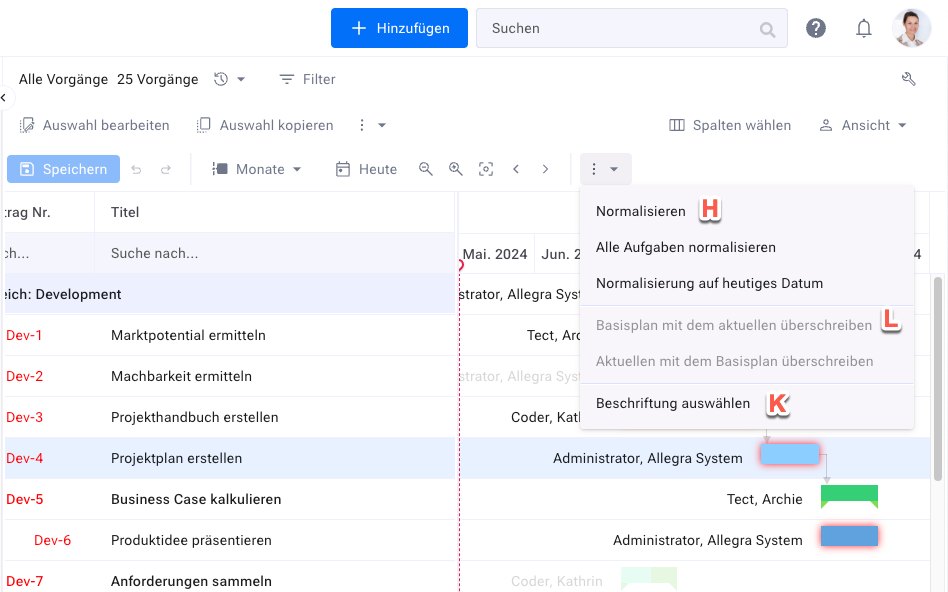Click the Hinzufügen button

[399, 28]
